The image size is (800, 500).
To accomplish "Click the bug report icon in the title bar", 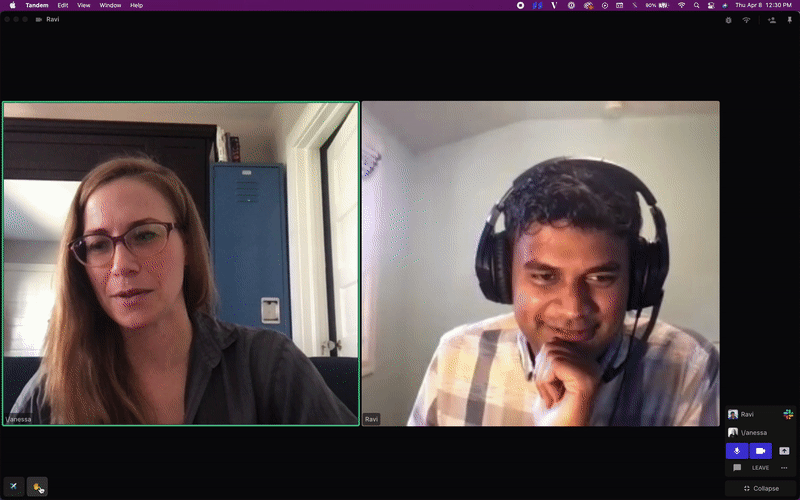I will tap(728, 19).
